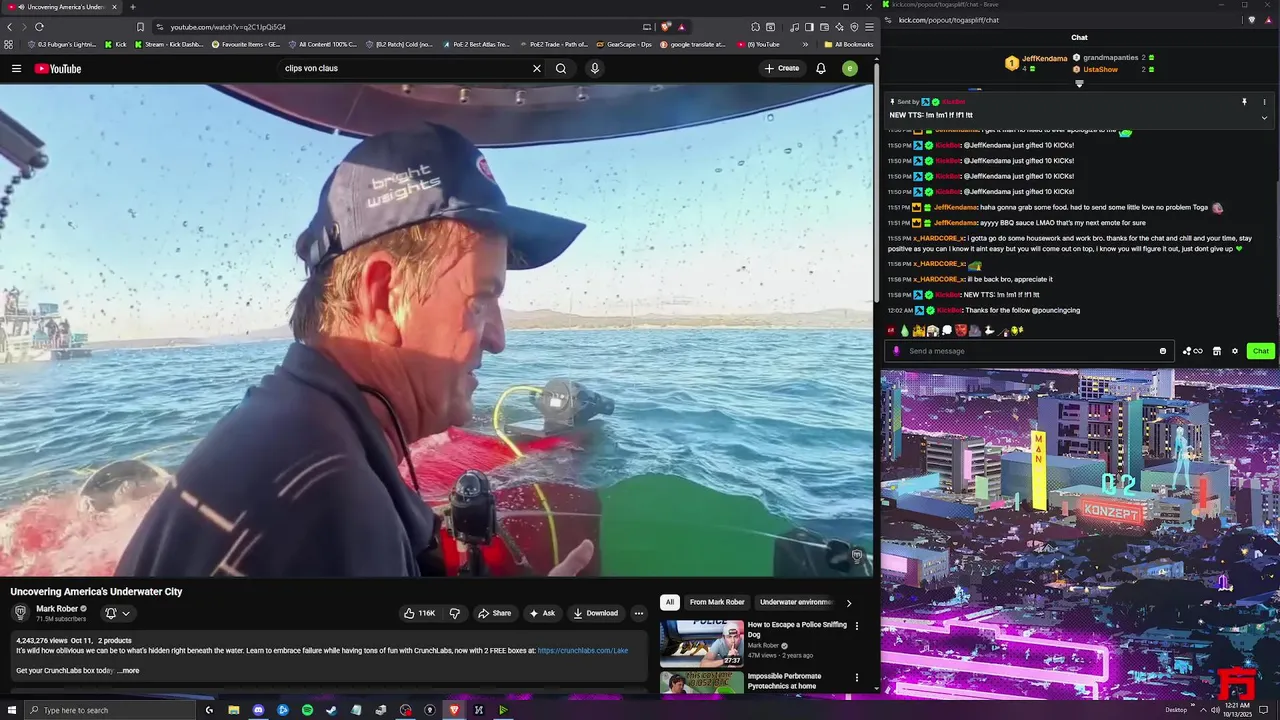Open the KICKs gifting icon in chat

(1192, 351)
